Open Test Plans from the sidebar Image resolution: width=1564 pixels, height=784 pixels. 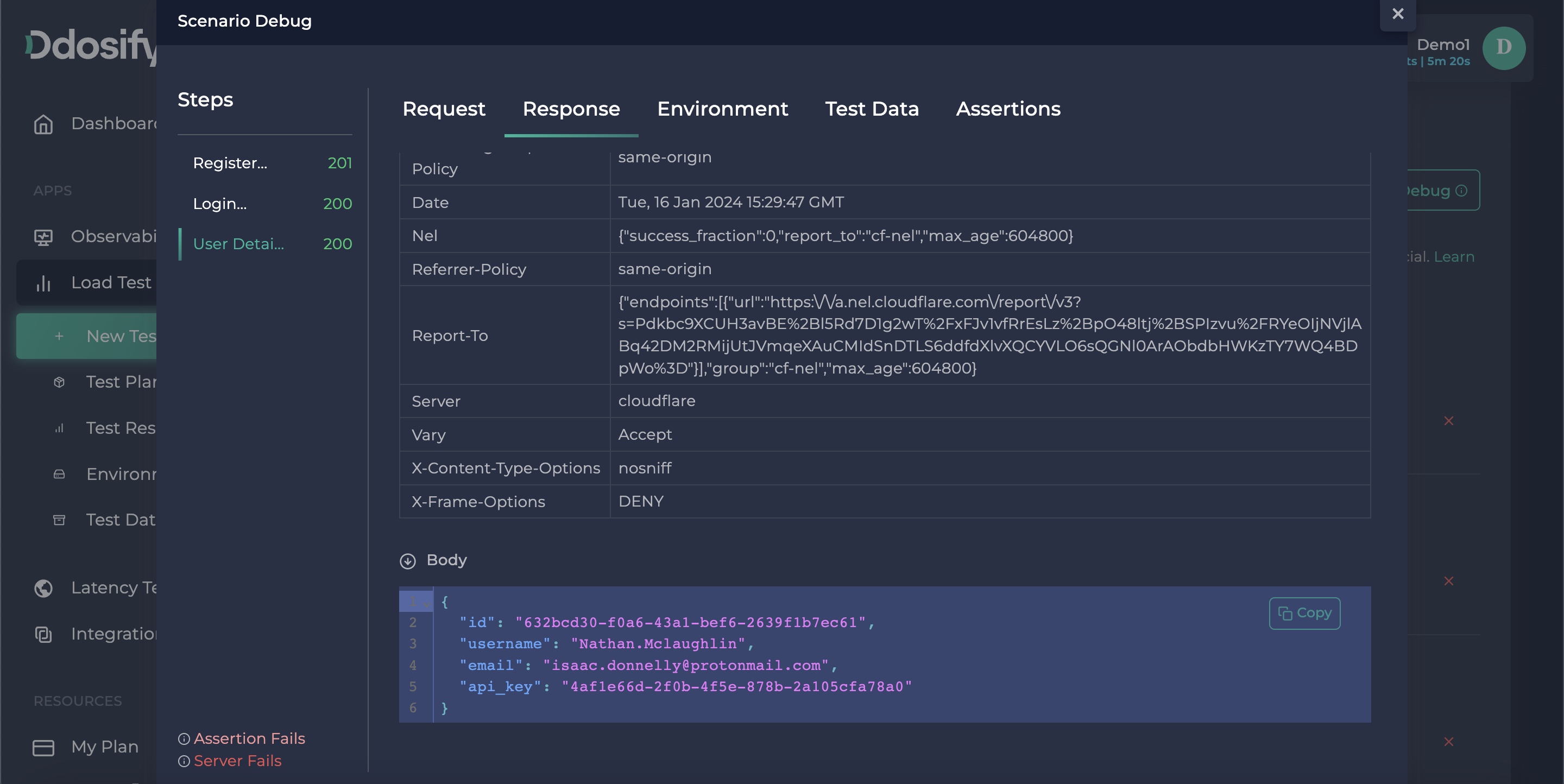pos(59,382)
